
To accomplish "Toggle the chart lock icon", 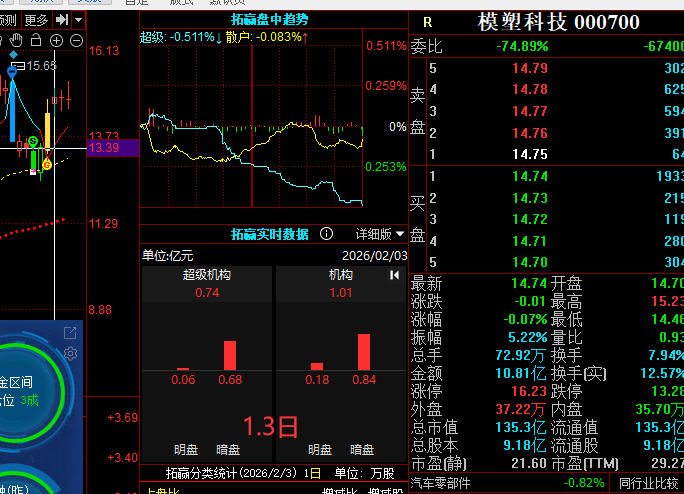I will (x=36, y=40).
